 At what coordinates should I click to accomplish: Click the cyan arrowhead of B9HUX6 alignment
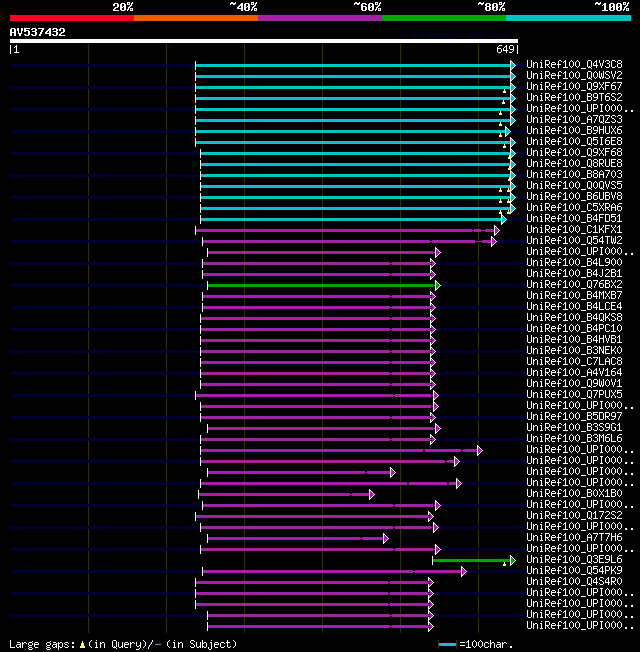(507, 131)
